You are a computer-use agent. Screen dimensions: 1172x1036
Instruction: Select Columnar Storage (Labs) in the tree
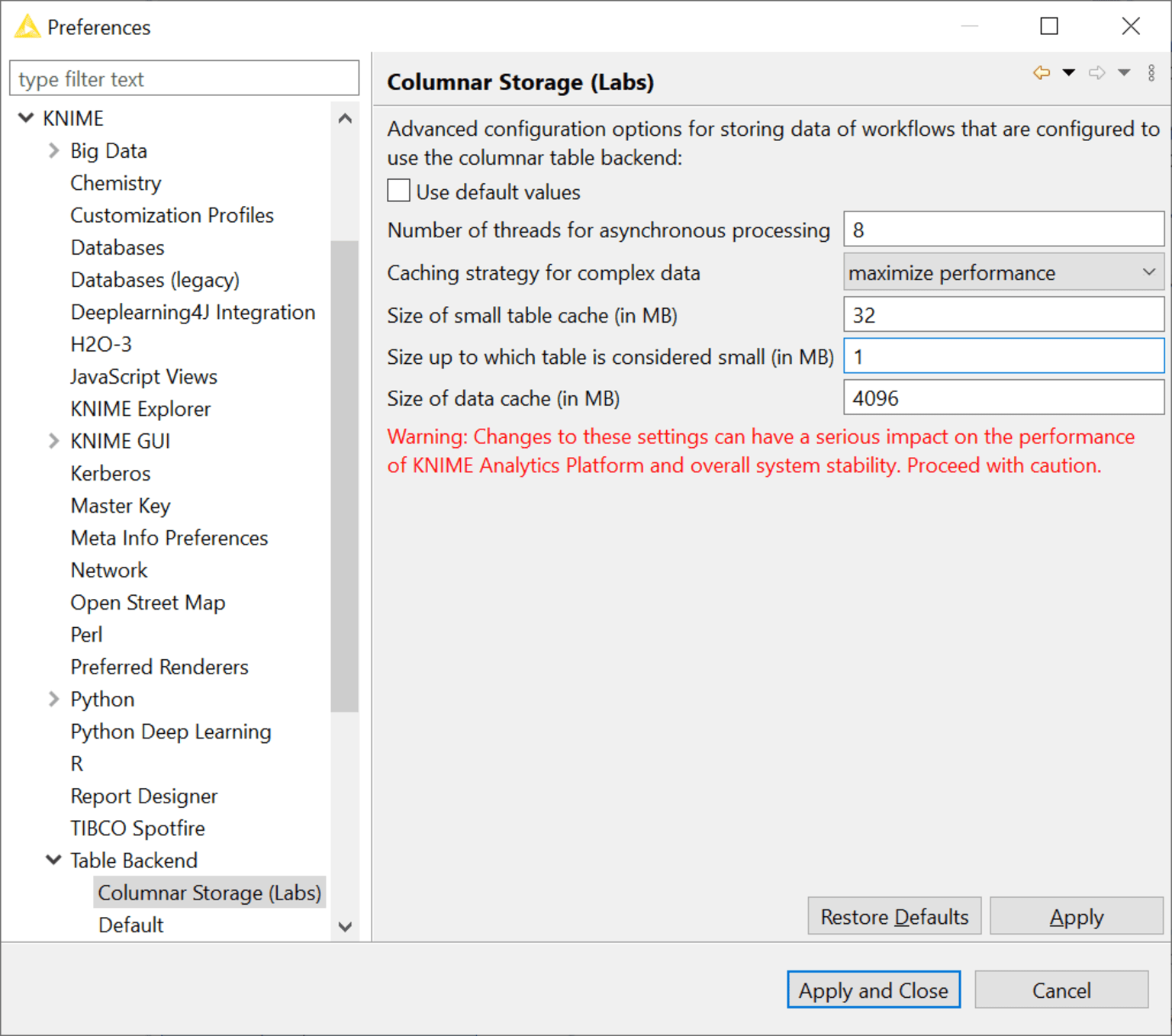[209, 892]
